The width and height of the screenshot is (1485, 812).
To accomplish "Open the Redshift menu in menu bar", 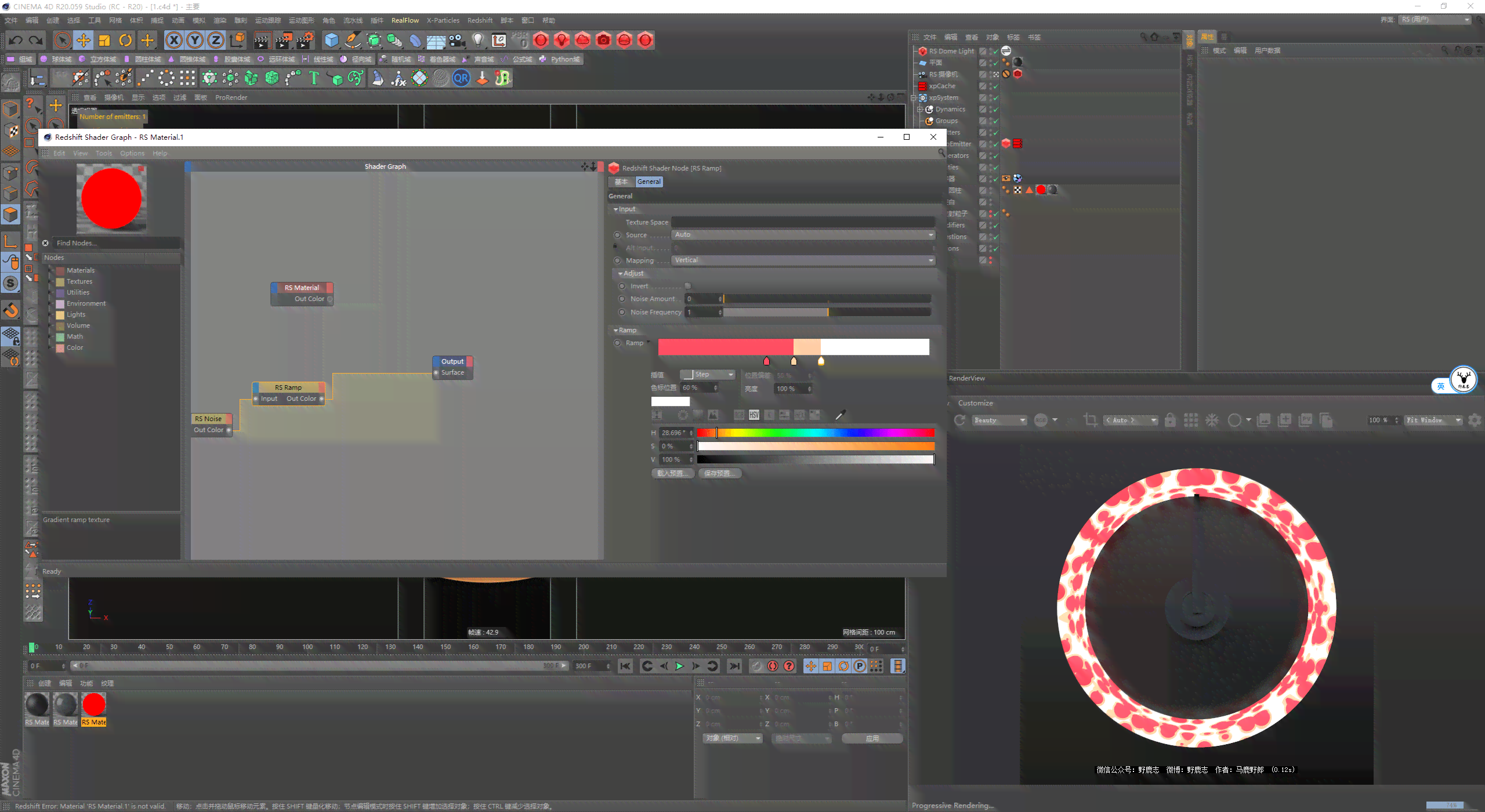I will coord(480,20).
